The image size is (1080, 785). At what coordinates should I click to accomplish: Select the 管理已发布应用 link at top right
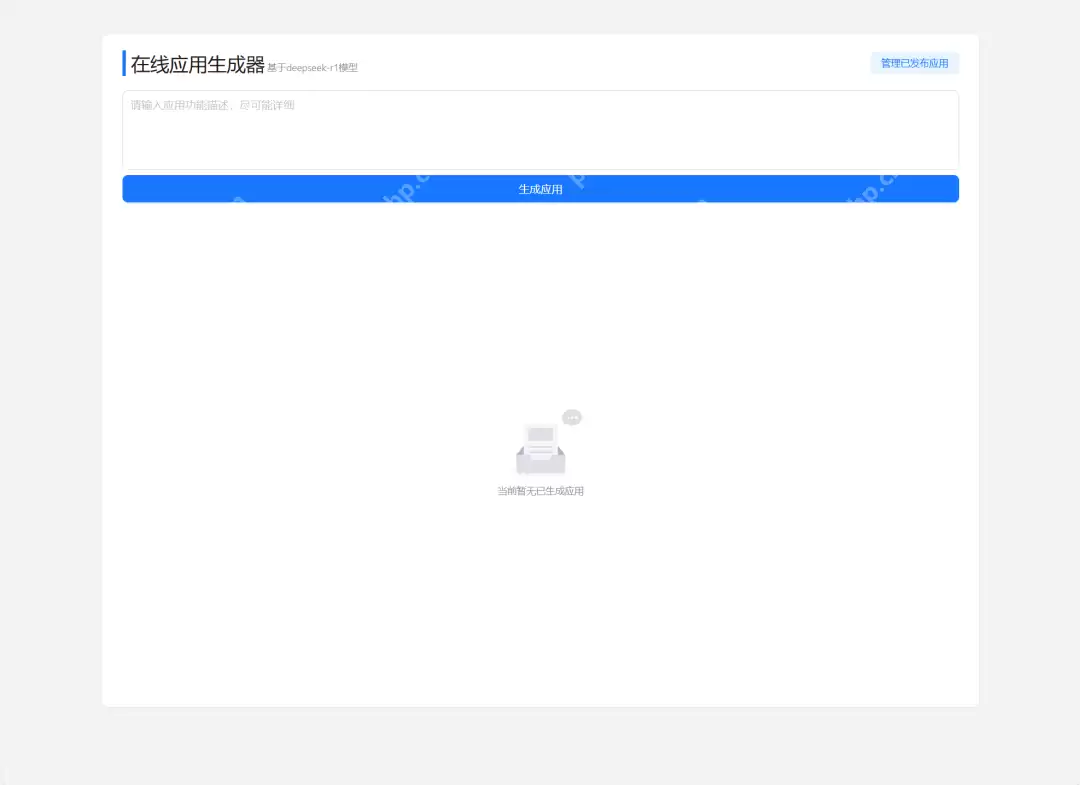pyautogui.click(x=914, y=62)
